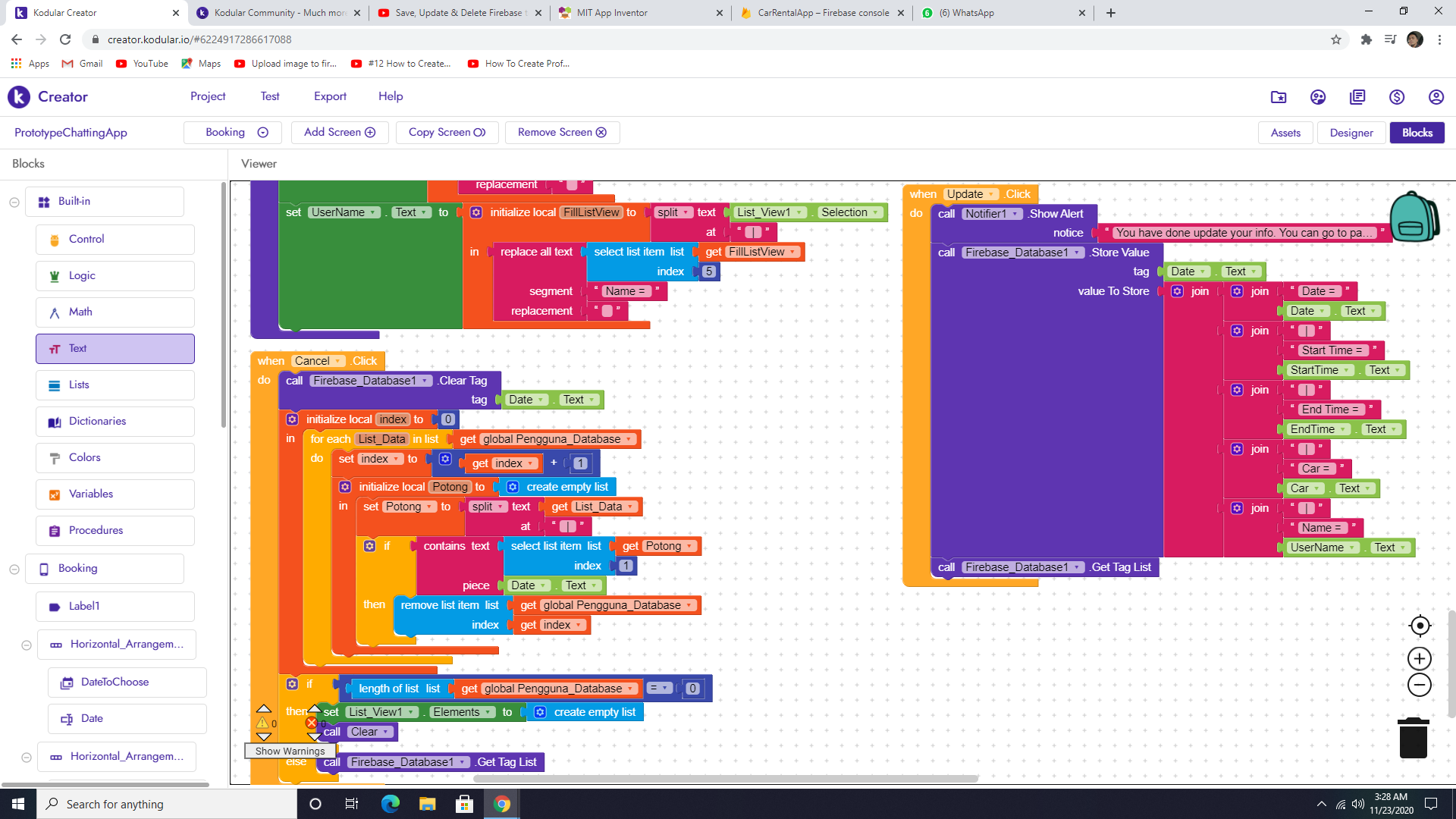This screenshot has width=1456, height=819.
Task: Zoom out with the minus icon
Action: coord(1420,685)
